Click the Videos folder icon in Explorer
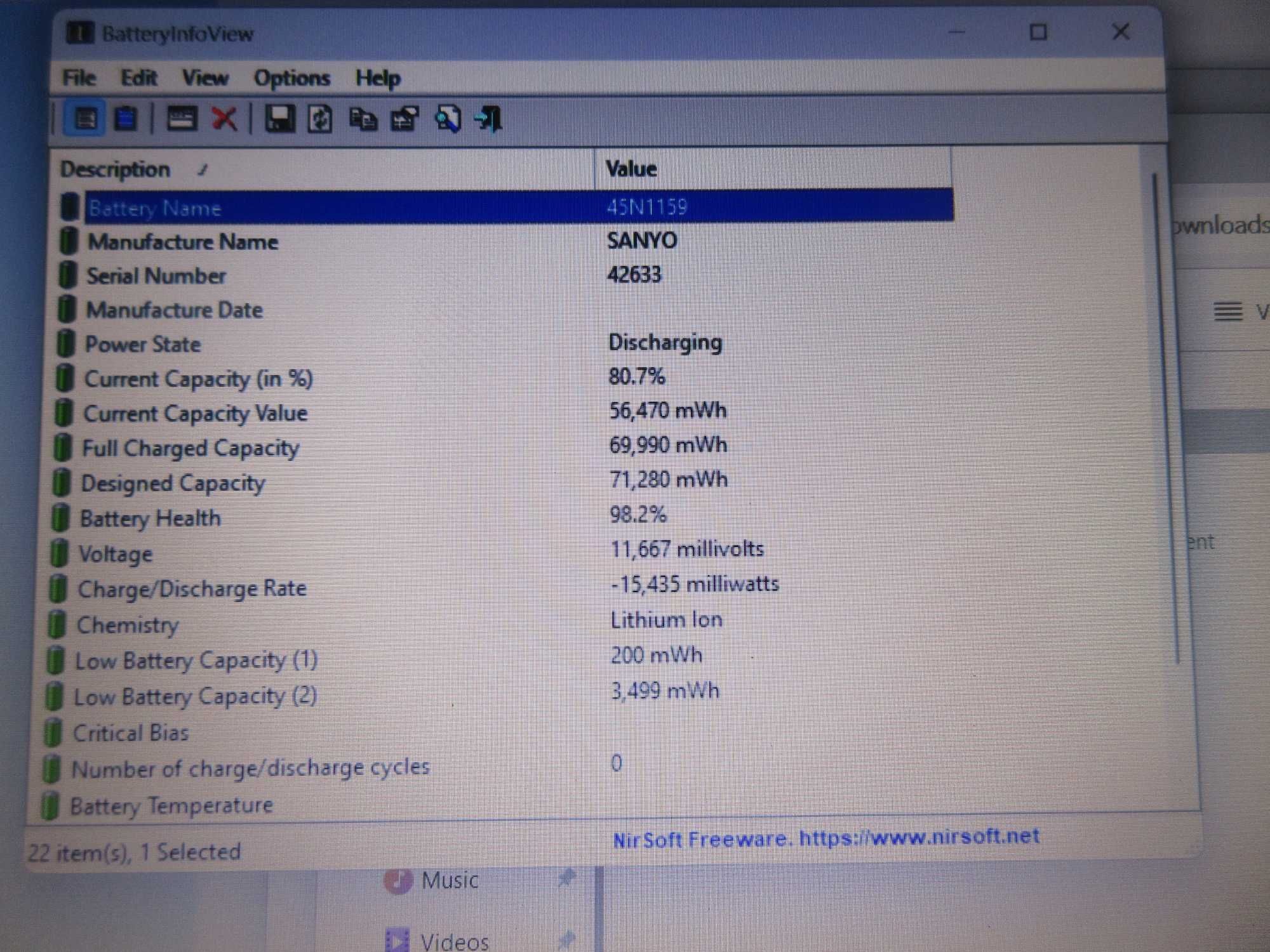1270x952 pixels. tap(398, 941)
